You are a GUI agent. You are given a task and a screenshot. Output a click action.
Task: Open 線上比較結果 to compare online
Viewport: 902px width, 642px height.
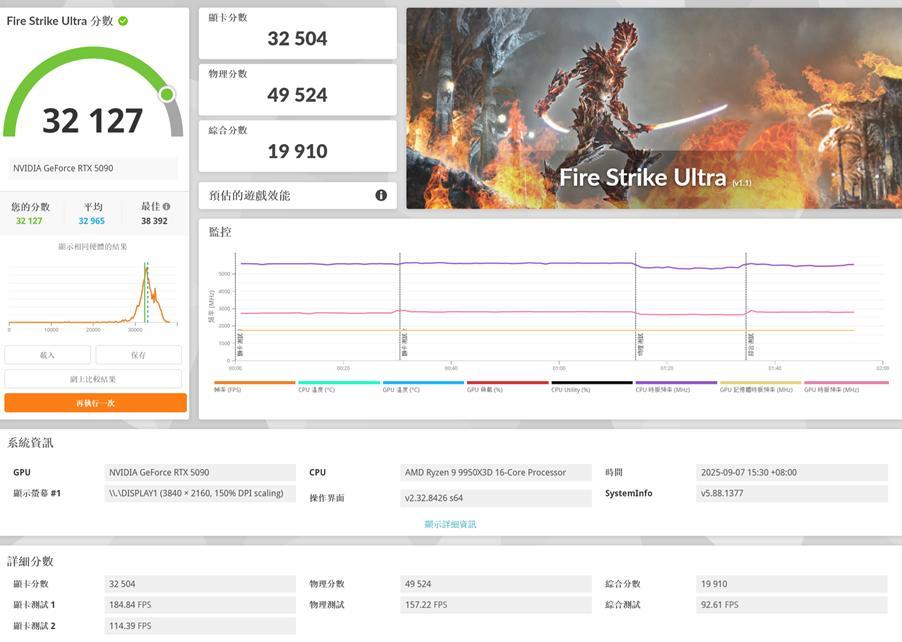click(x=93, y=379)
